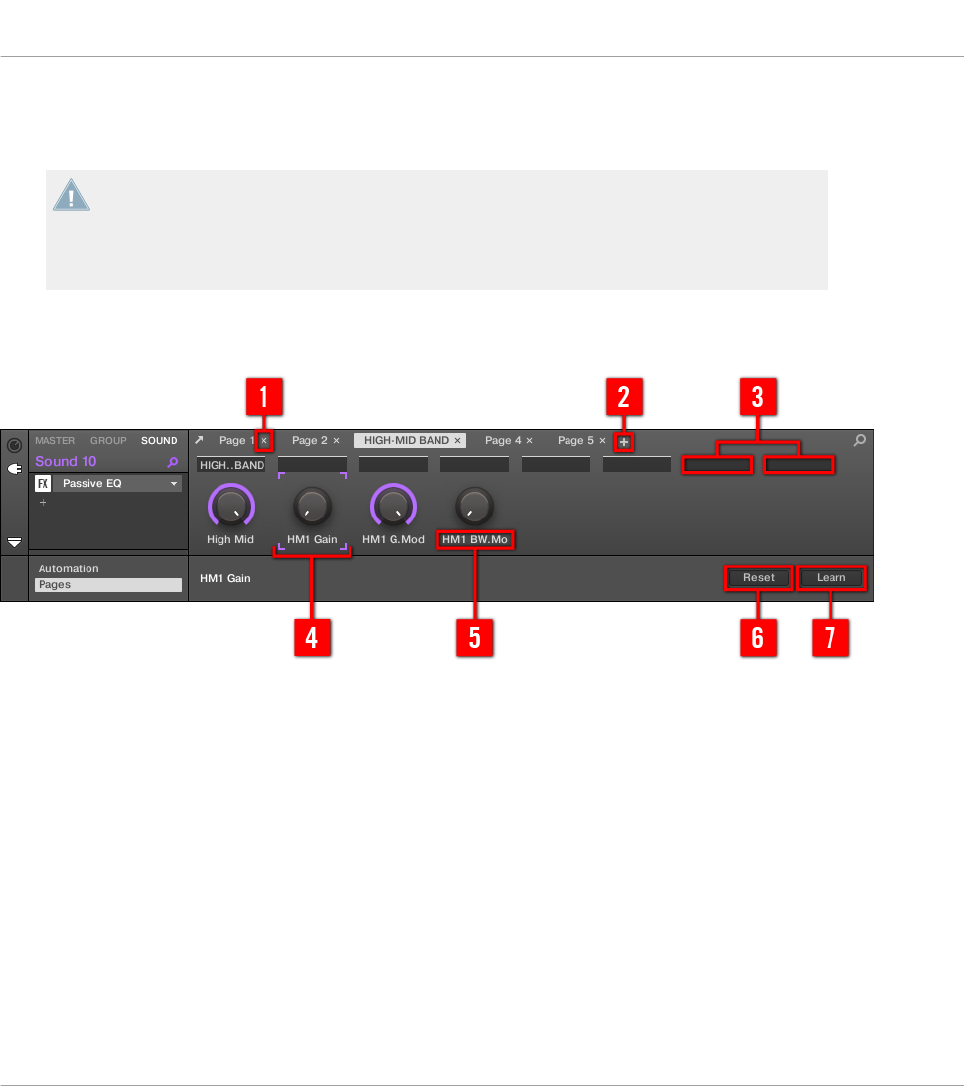The width and height of the screenshot is (965, 1086).
Task: Select Automation in the left list
Action: point(69,569)
